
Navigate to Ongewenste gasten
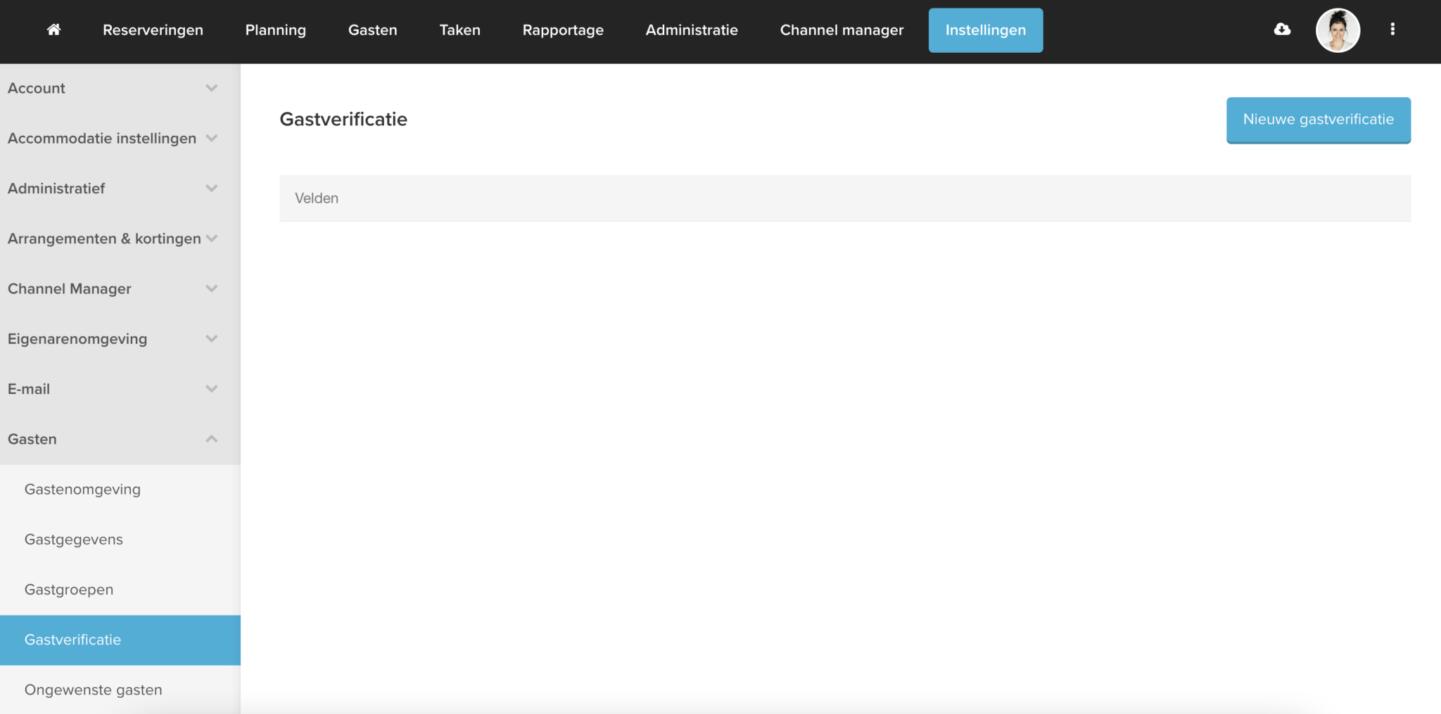93,689
